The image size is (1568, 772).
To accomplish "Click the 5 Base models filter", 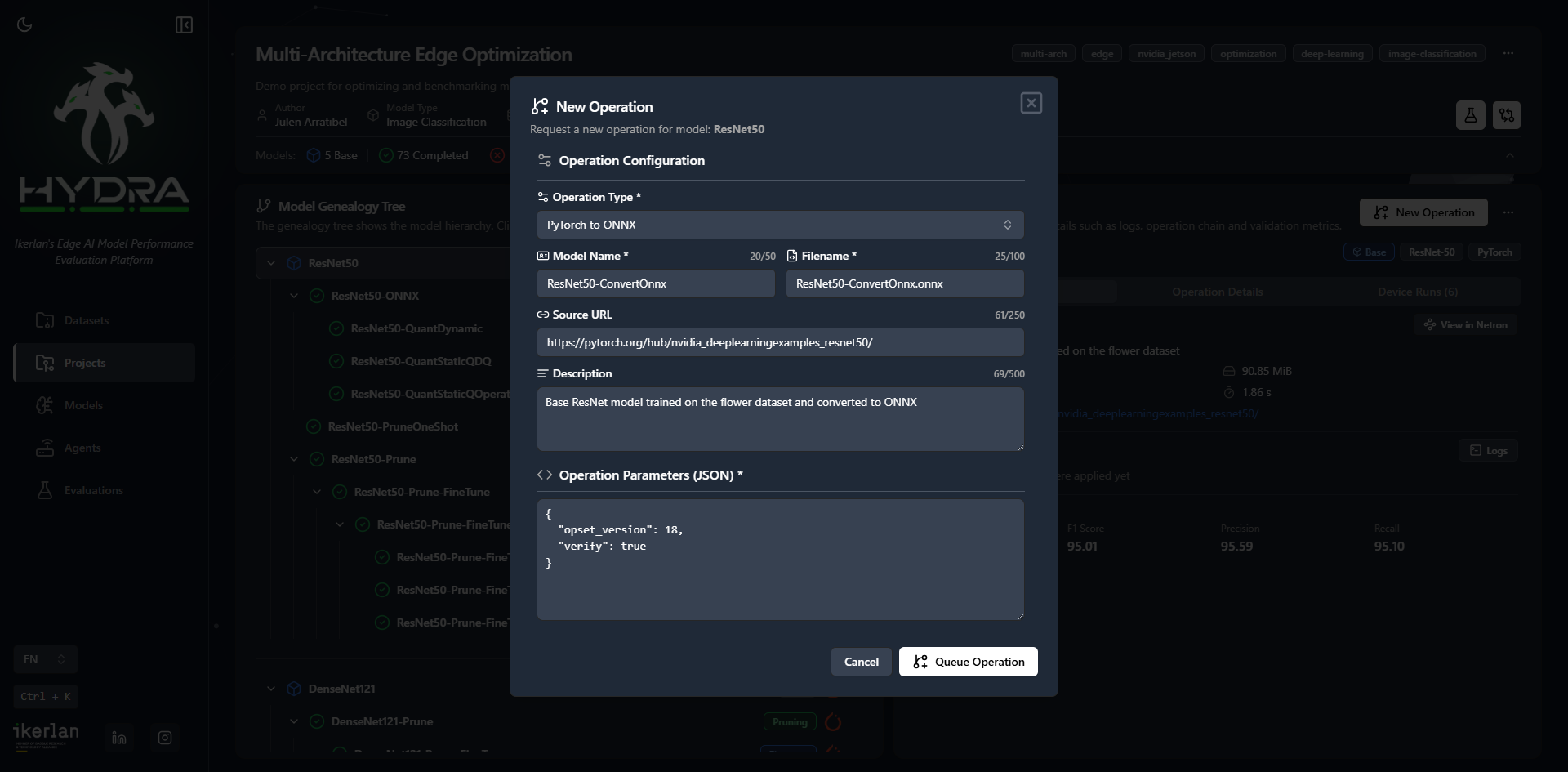I will 332,155.
